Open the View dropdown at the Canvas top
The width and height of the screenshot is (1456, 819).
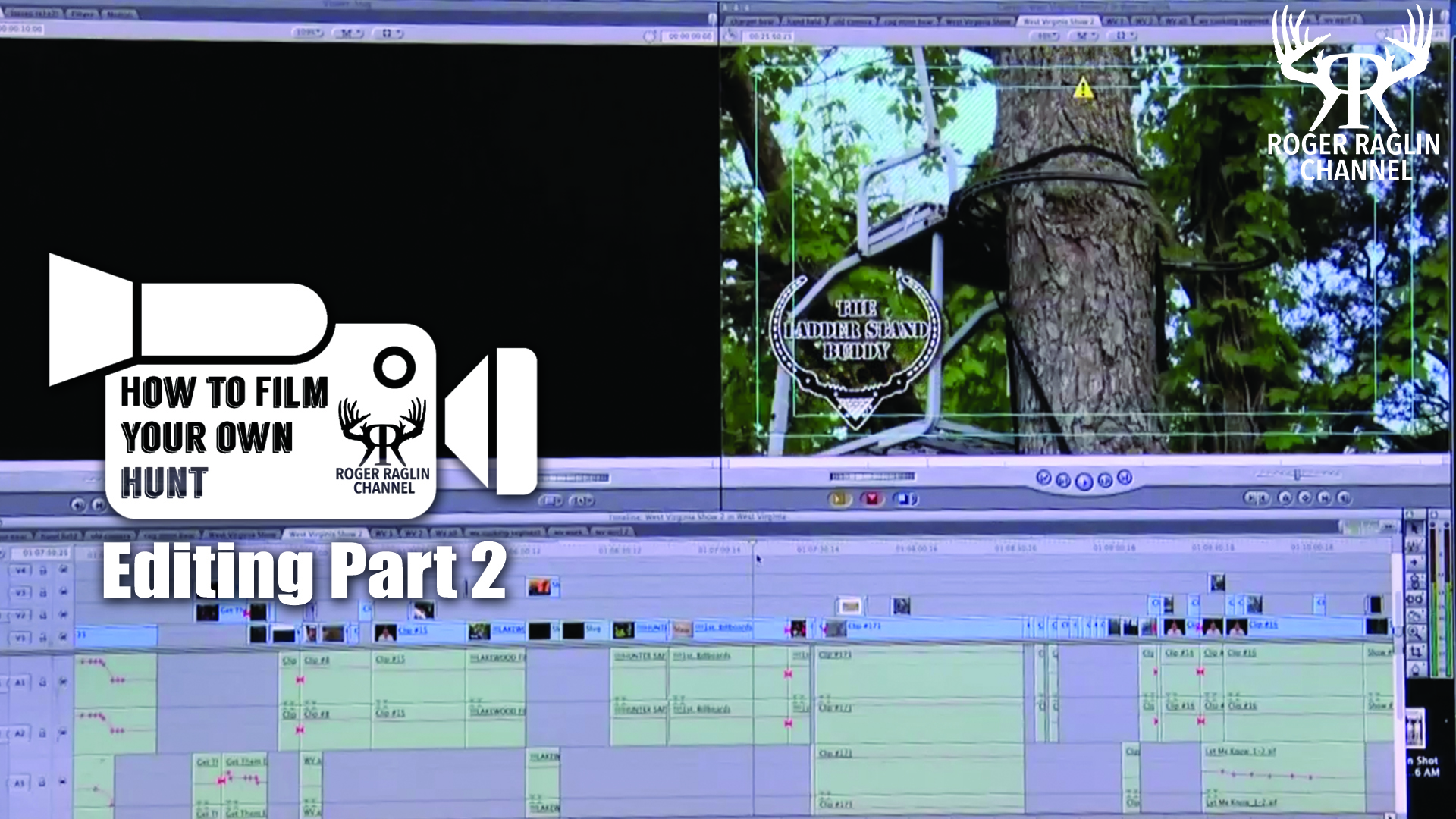pos(1084,34)
